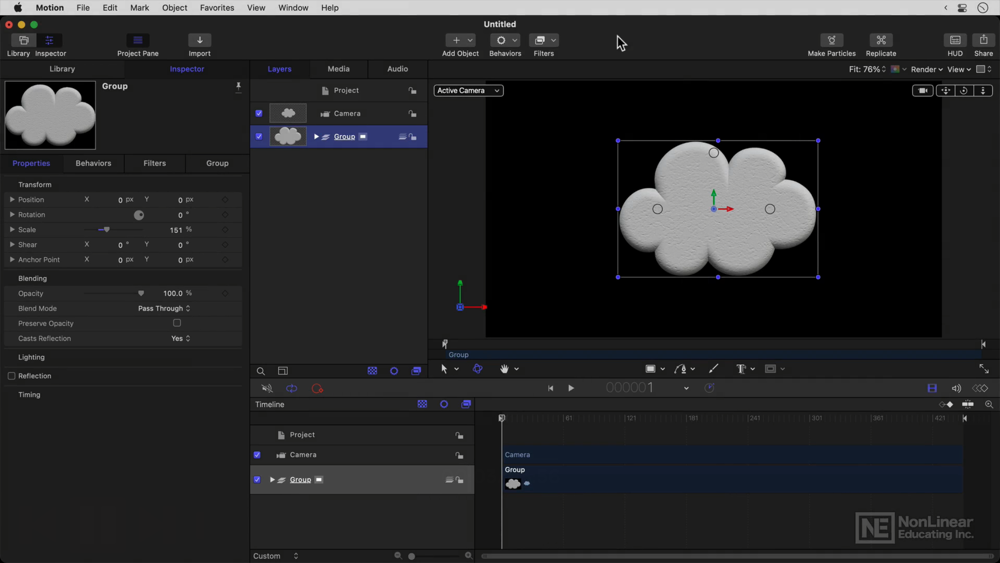Switch to the Media tab
The image size is (1000, 563).
point(339,69)
